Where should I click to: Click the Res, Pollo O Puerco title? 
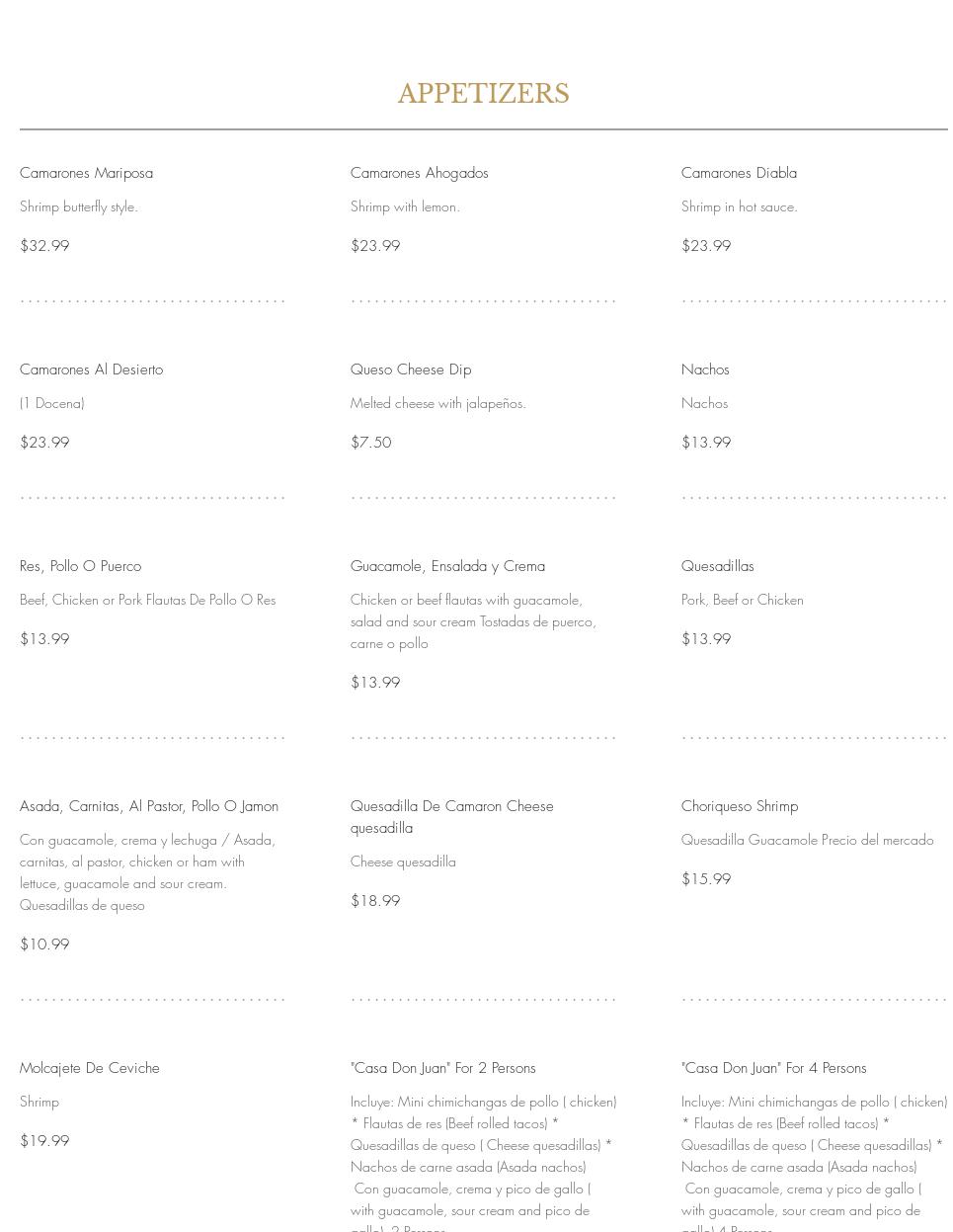80,566
